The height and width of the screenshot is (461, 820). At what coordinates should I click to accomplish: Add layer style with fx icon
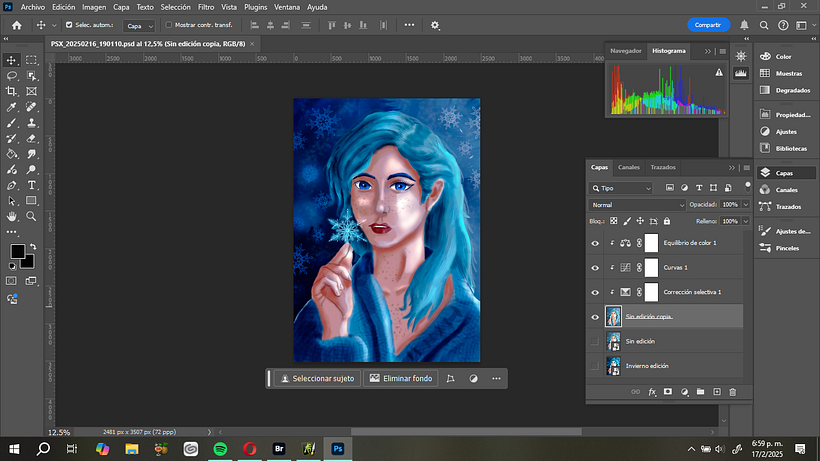(x=651, y=392)
